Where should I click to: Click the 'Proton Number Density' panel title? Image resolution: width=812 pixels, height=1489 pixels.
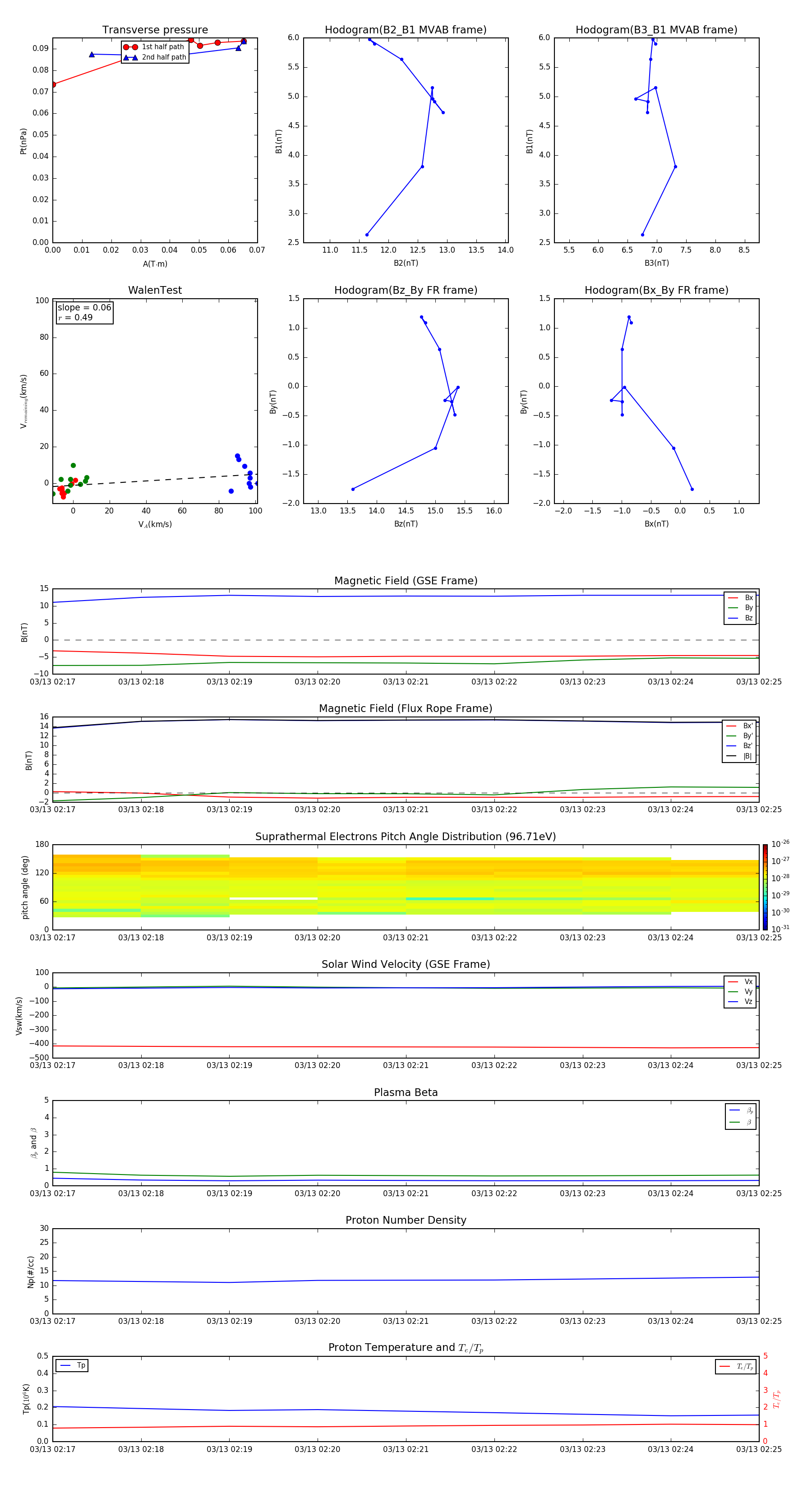(406, 1220)
